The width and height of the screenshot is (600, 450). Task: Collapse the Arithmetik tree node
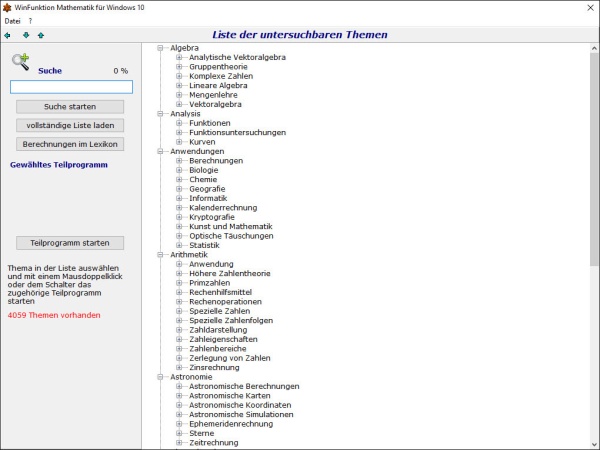pos(160,254)
